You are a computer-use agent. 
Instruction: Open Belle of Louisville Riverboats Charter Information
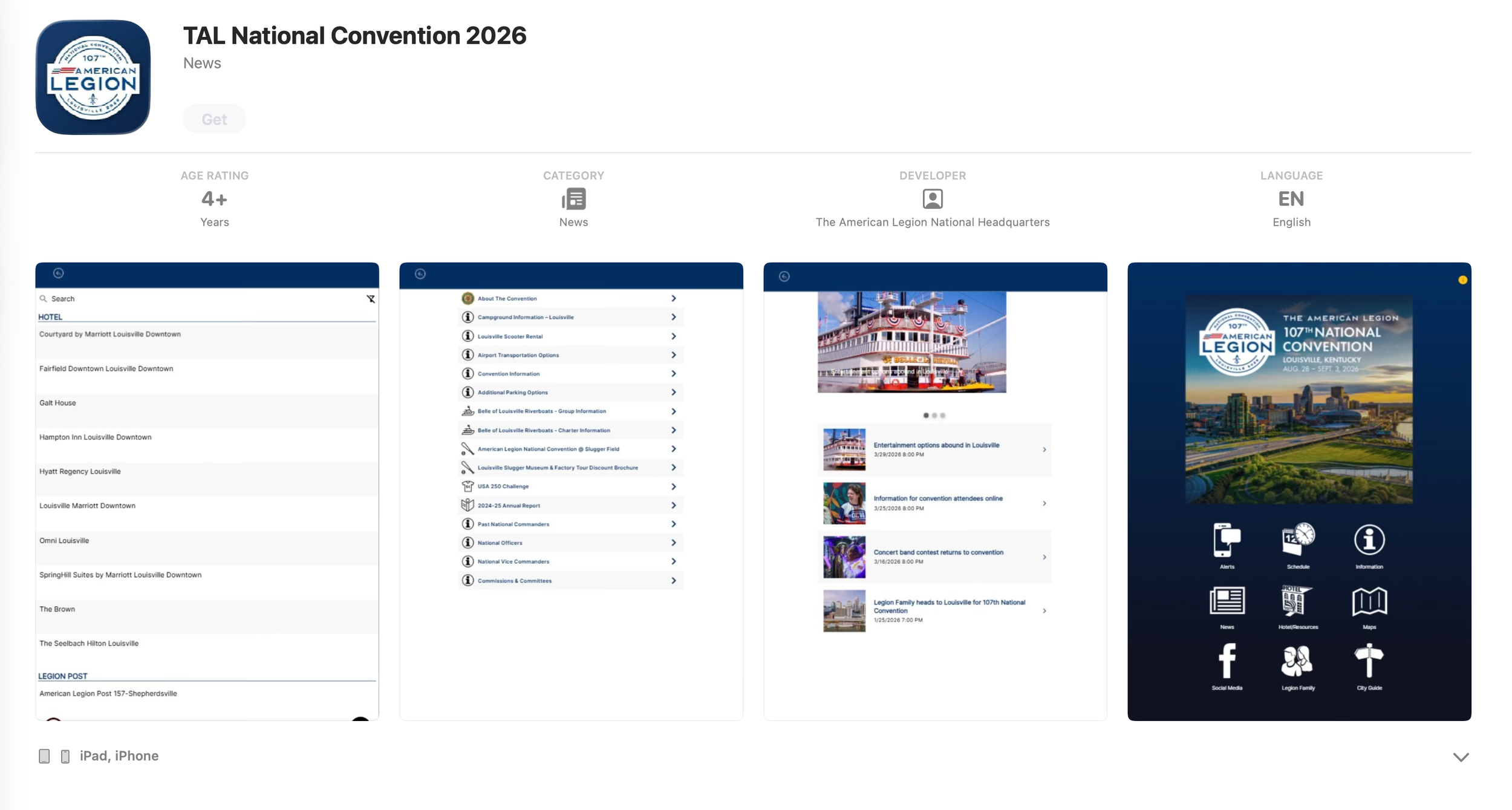(571, 430)
